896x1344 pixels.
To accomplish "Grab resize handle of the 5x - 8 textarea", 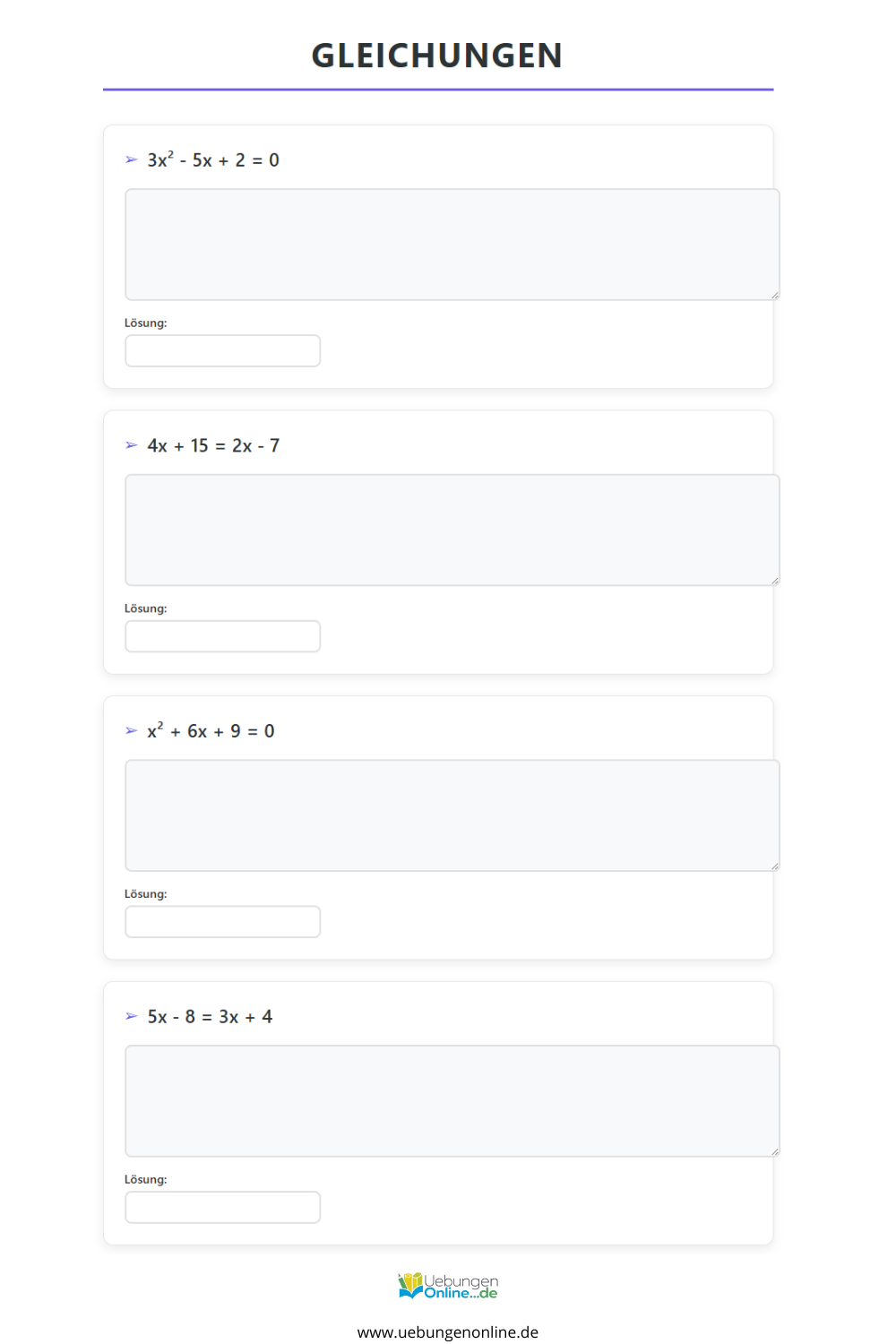I will tap(775, 1151).
